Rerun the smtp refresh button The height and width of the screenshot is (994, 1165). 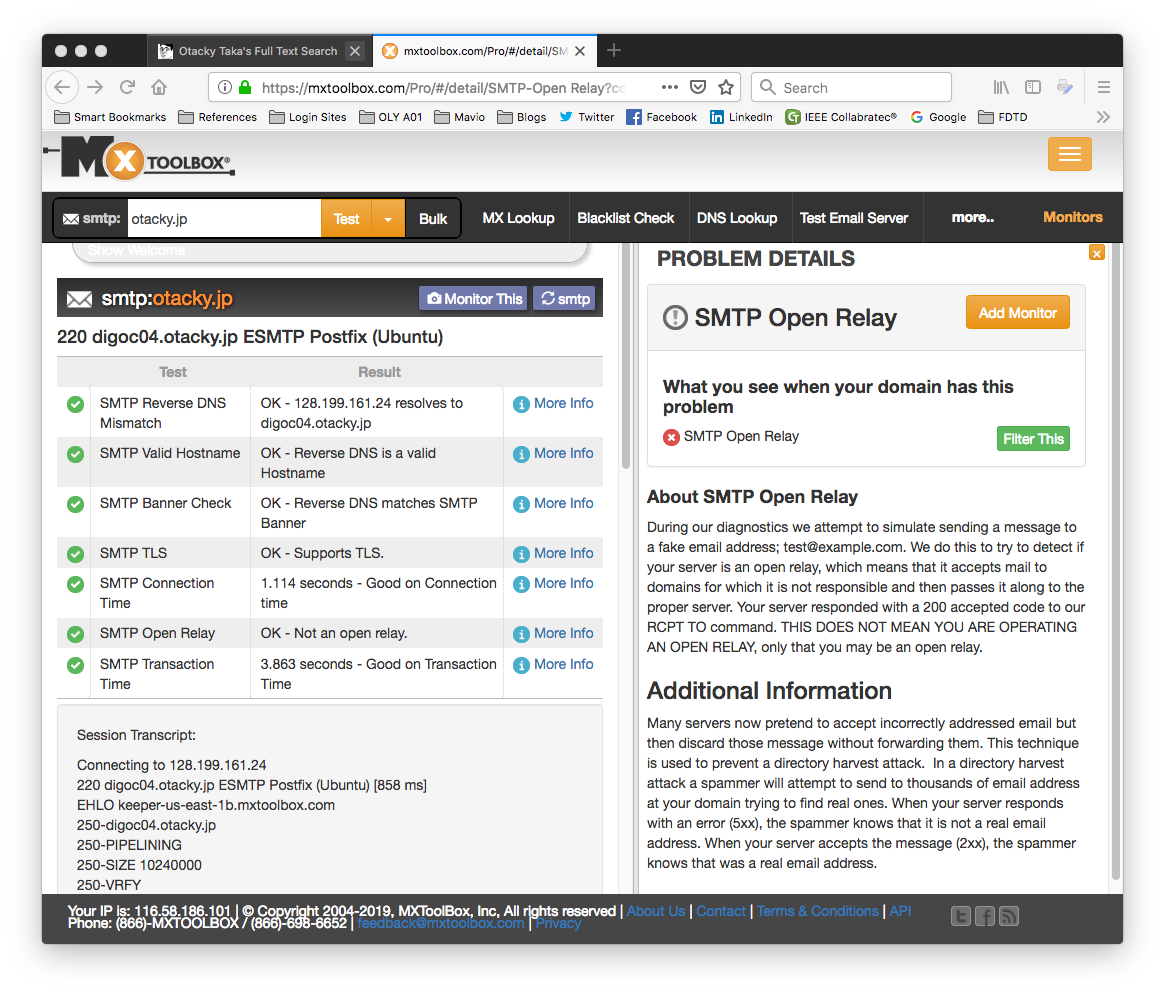click(x=565, y=299)
